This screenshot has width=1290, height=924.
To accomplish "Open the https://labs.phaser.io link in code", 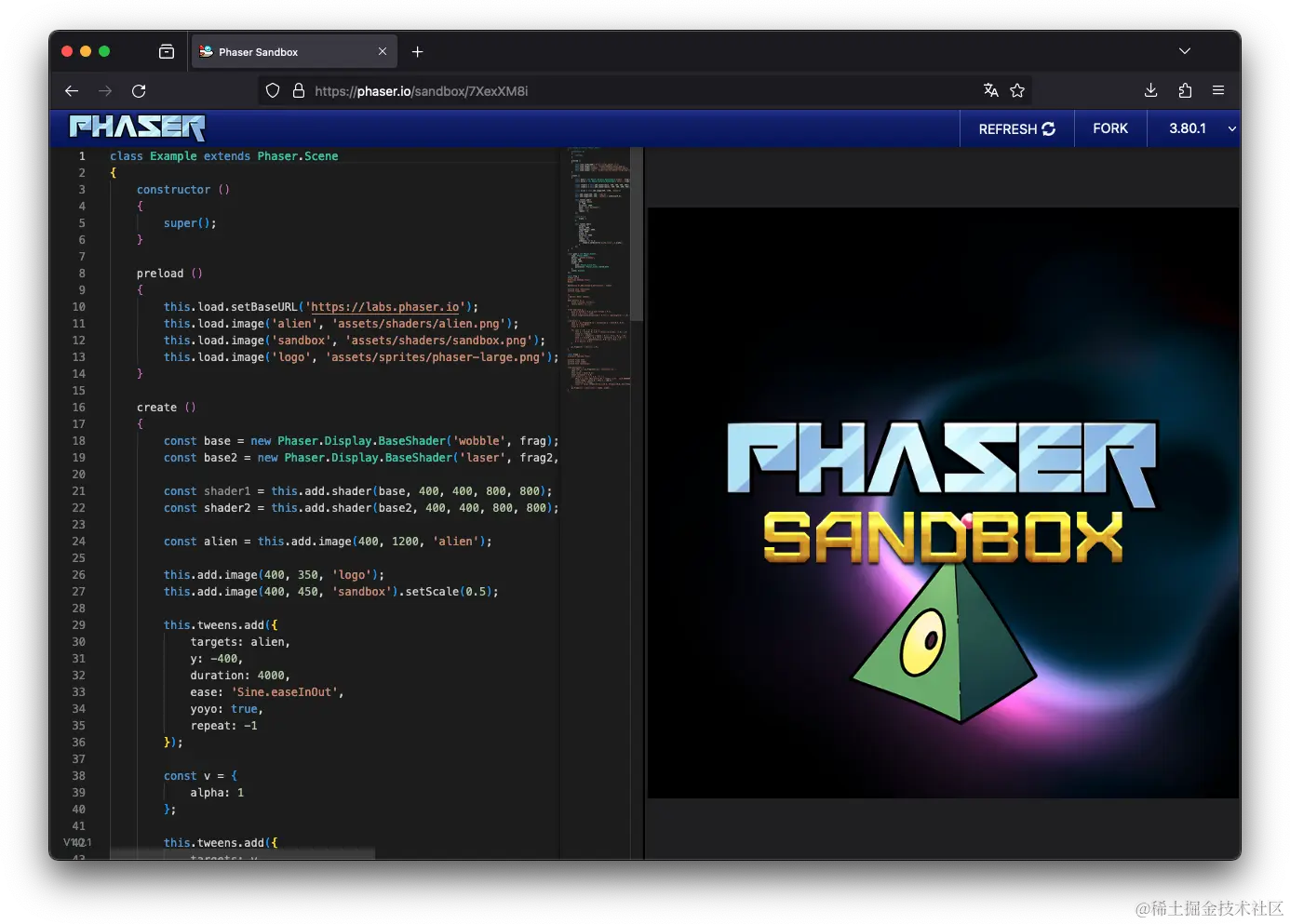I will [x=385, y=307].
